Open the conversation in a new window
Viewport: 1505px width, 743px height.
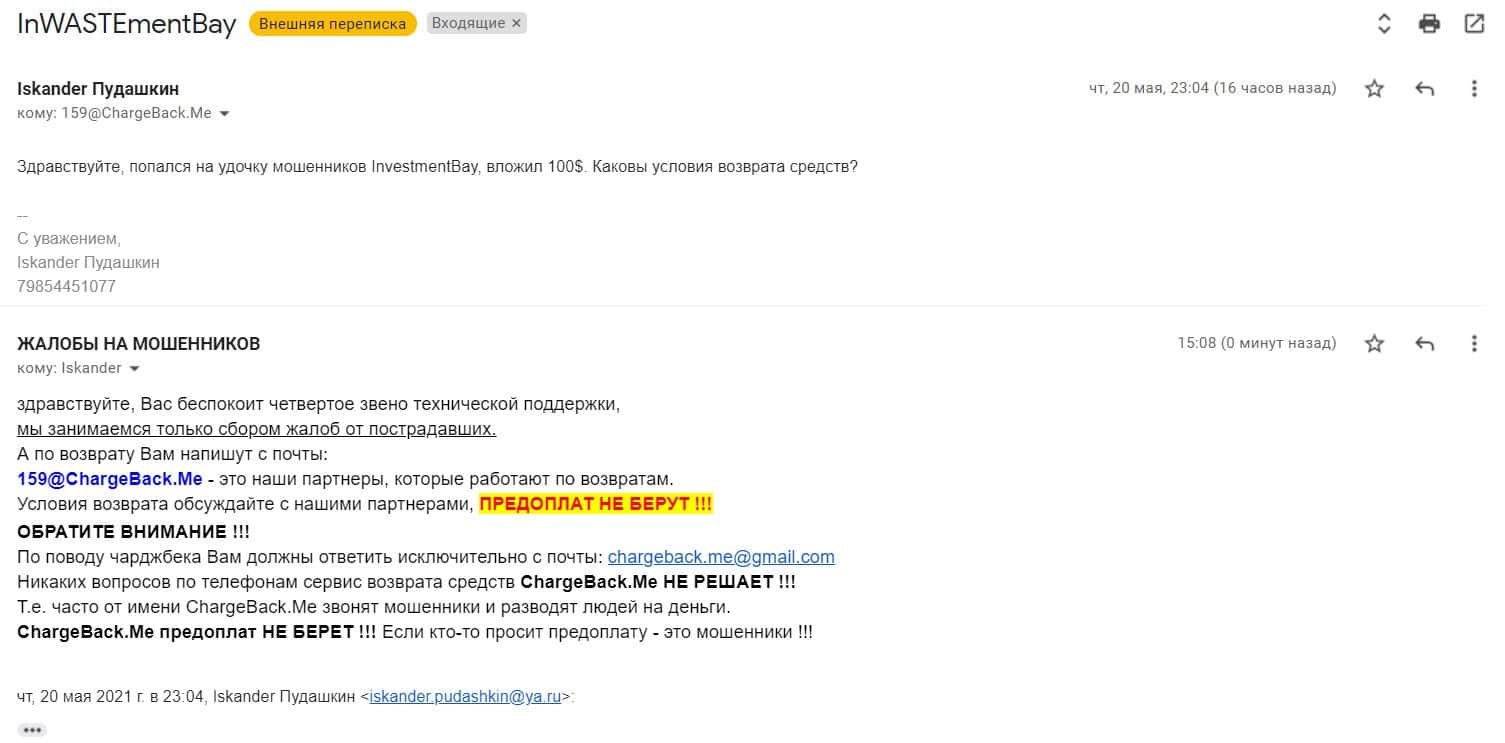point(1474,24)
